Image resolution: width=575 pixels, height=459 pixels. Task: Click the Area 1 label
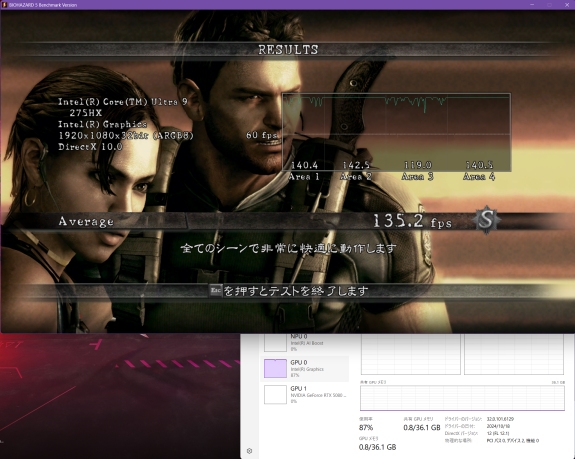[x=304, y=177]
